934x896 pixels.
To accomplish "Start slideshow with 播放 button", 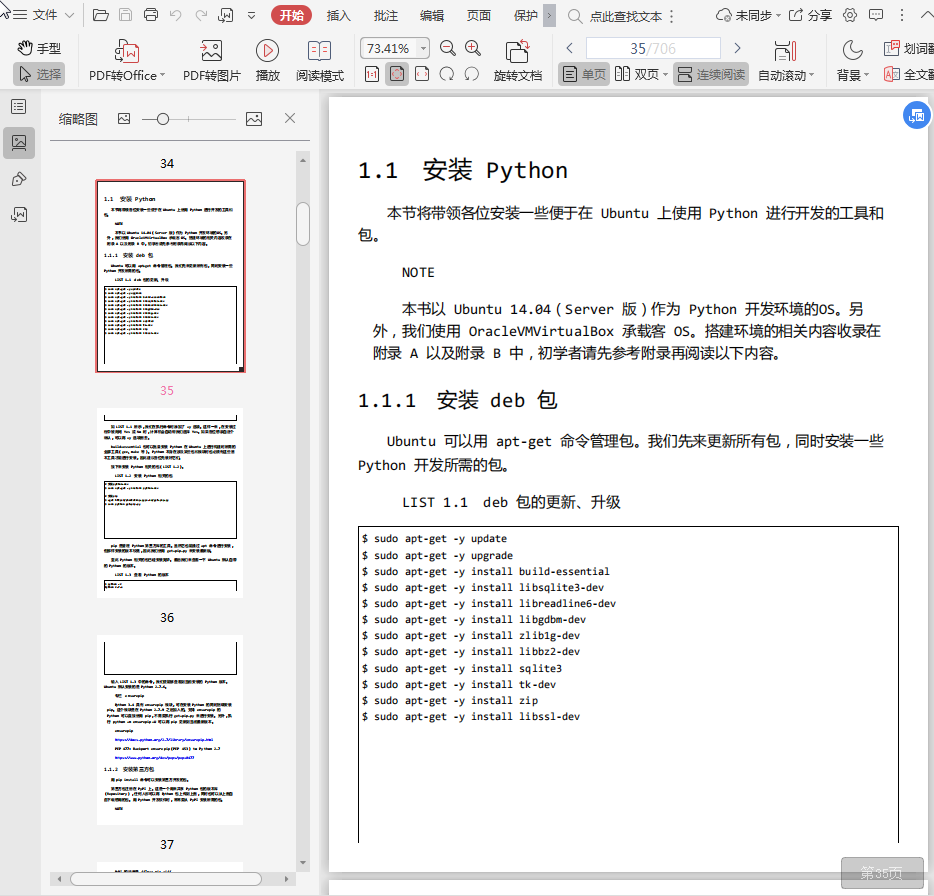I will pyautogui.click(x=267, y=60).
